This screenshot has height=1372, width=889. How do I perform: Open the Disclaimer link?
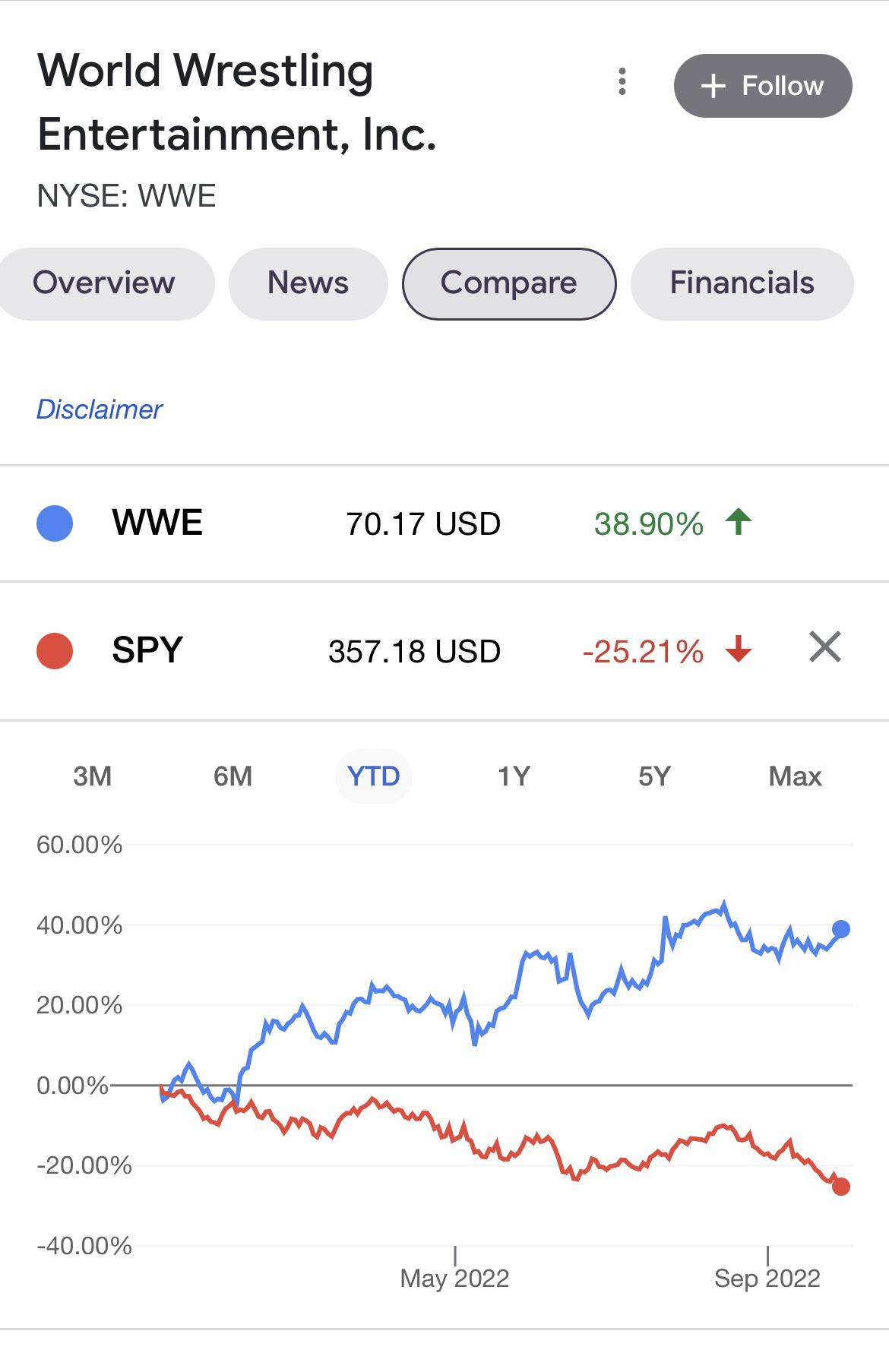(100, 409)
